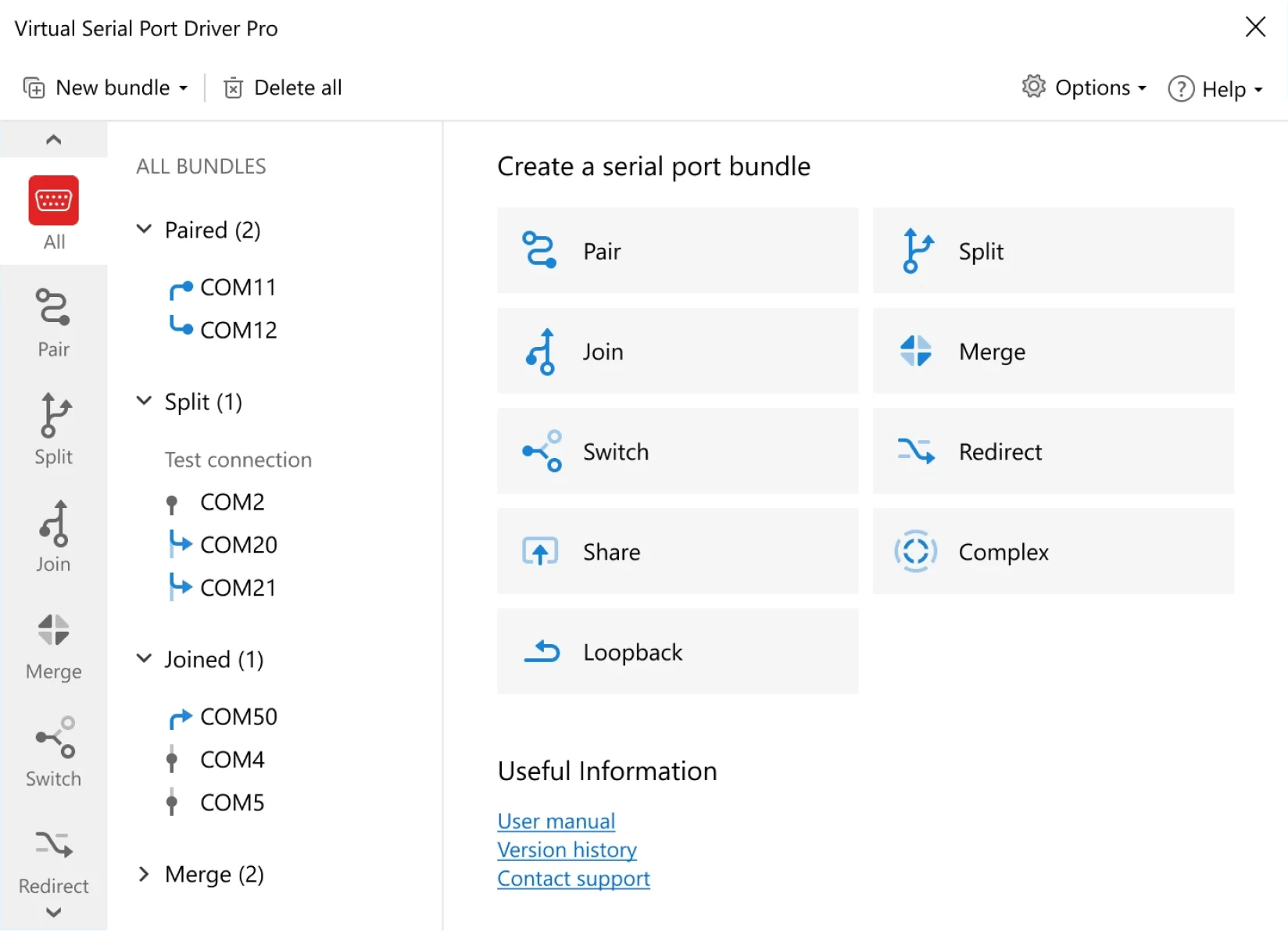Screen dimensions: 1288x931
Task: Create a Loopback bundle
Action: point(677,651)
